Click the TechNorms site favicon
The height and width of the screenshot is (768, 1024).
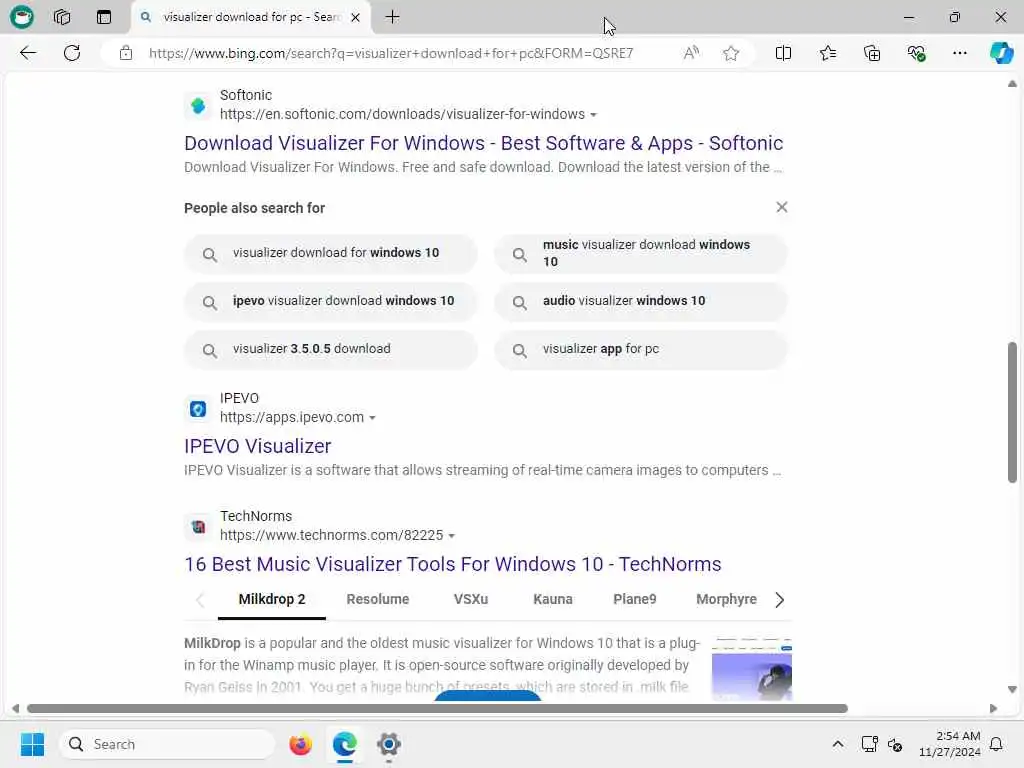[x=198, y=526]
